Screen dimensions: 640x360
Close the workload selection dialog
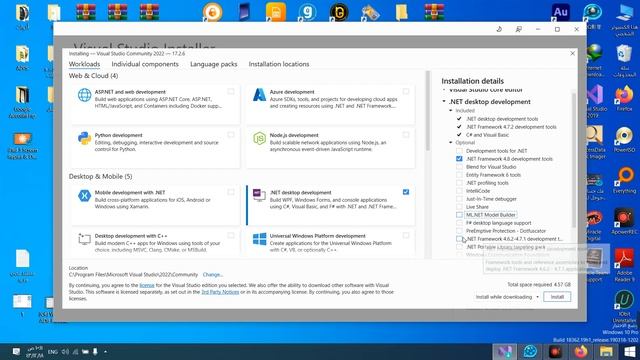click(572, 53)
